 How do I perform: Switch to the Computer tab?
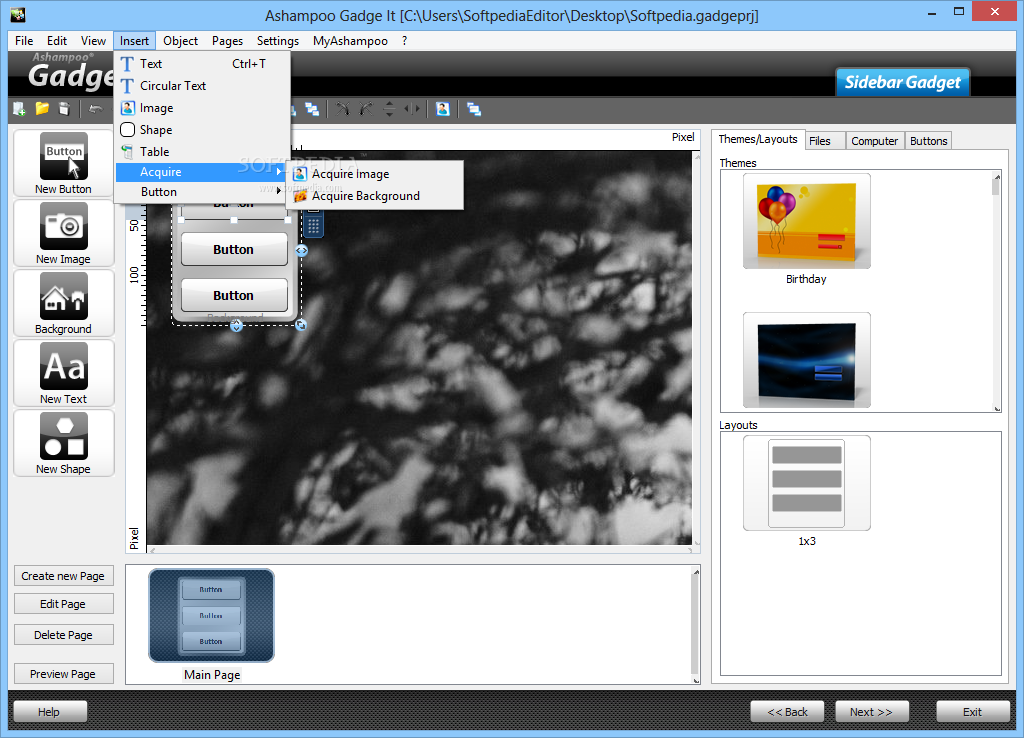click(x=874, y=141)
